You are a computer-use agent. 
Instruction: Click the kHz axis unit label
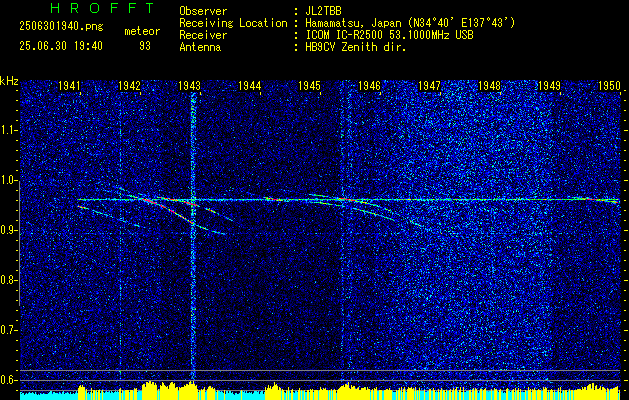click(9, 81)
